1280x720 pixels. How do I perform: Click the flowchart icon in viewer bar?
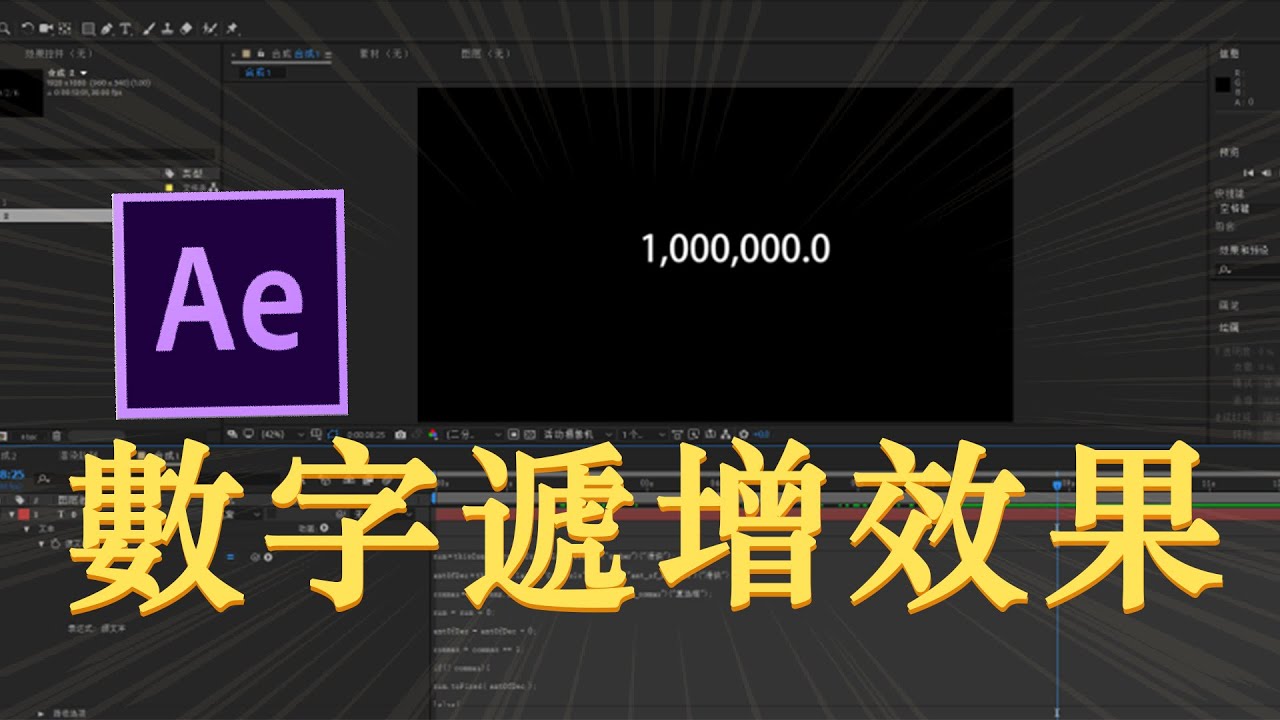(725, 434)
